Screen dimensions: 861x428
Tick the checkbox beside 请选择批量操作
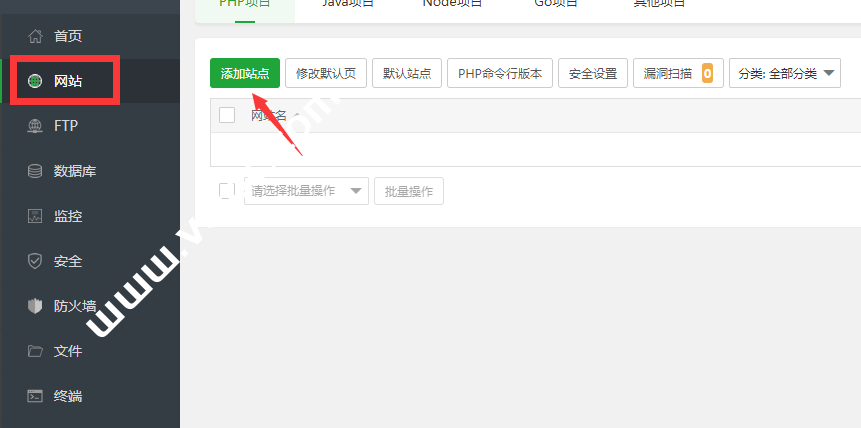pos(227,190)
